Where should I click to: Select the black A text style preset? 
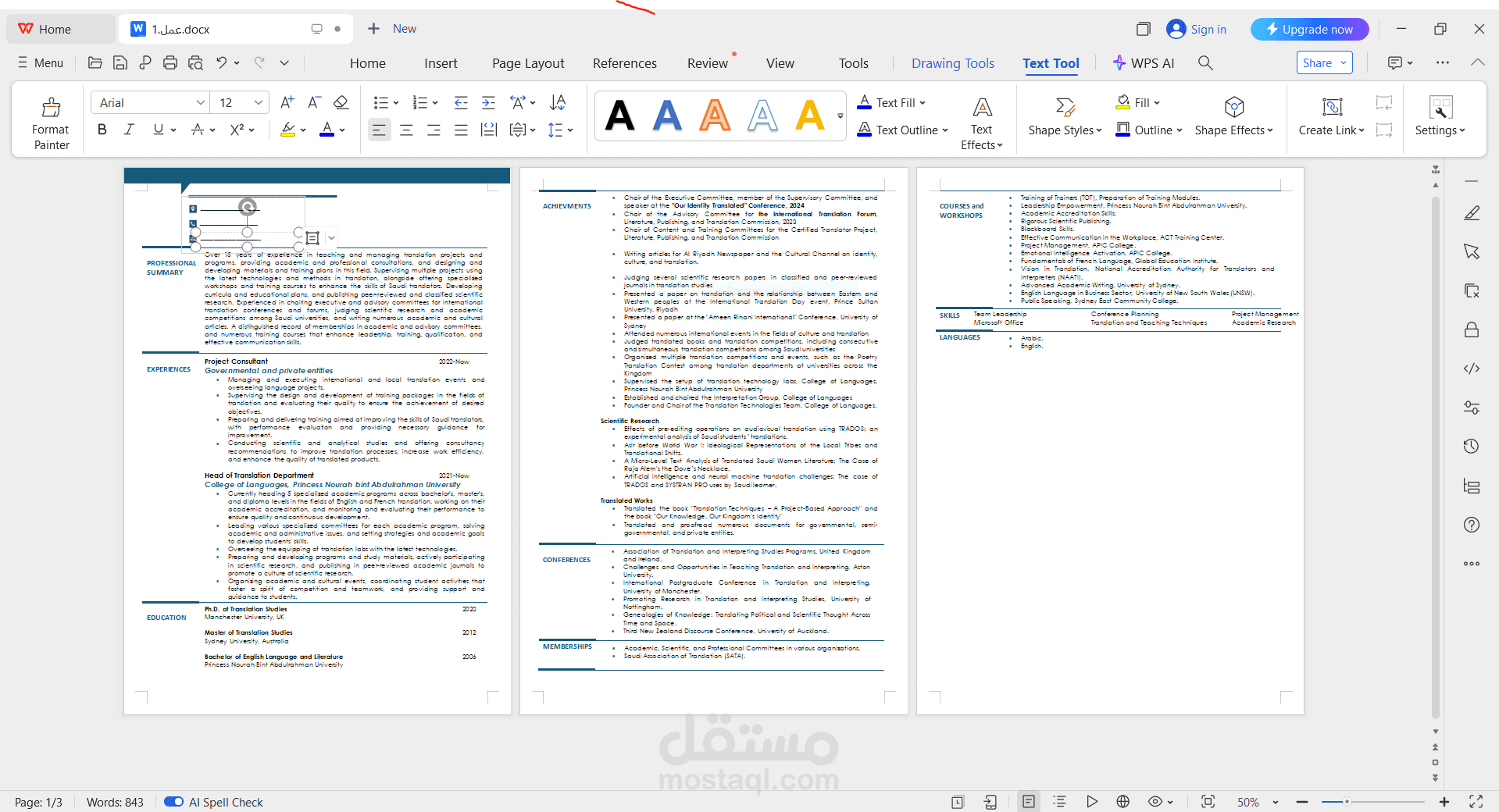(x=620, y=116)
